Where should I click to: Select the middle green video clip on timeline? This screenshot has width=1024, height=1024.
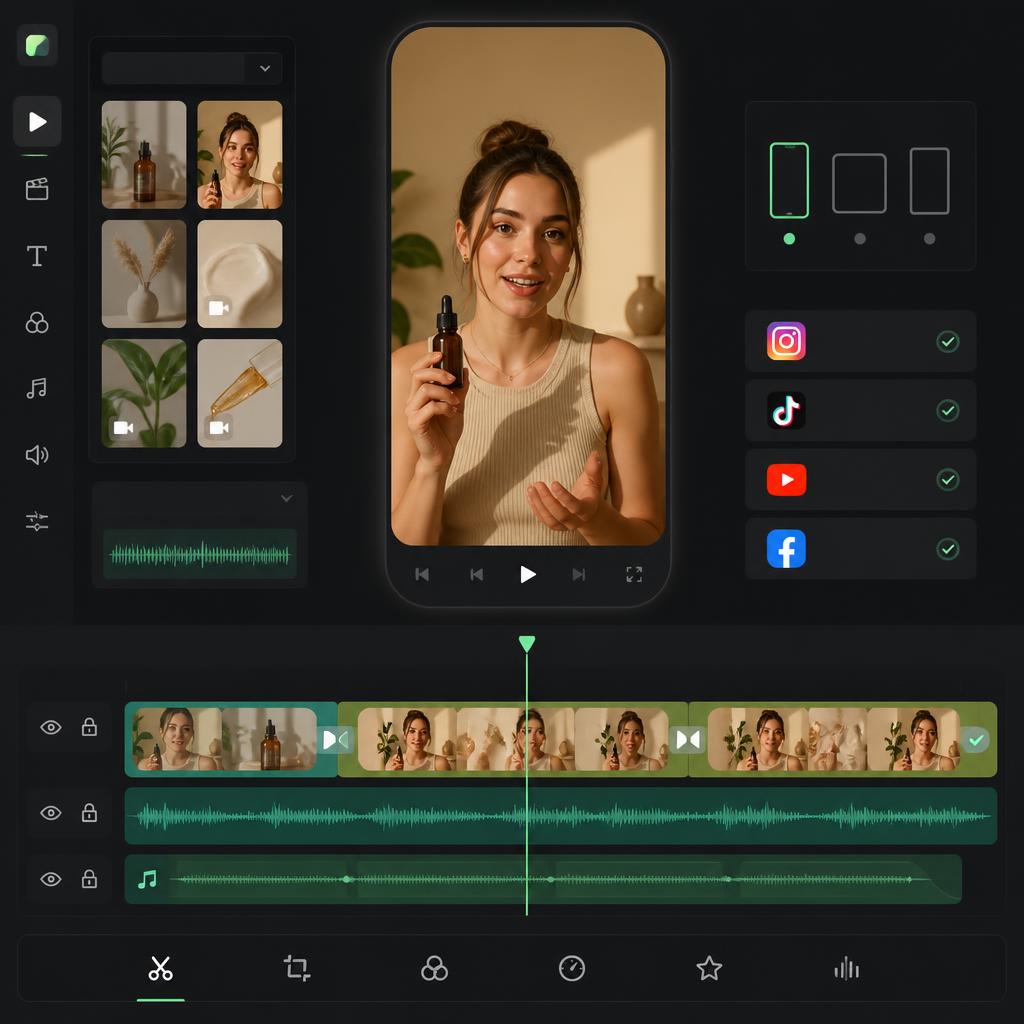pos(513,739)
